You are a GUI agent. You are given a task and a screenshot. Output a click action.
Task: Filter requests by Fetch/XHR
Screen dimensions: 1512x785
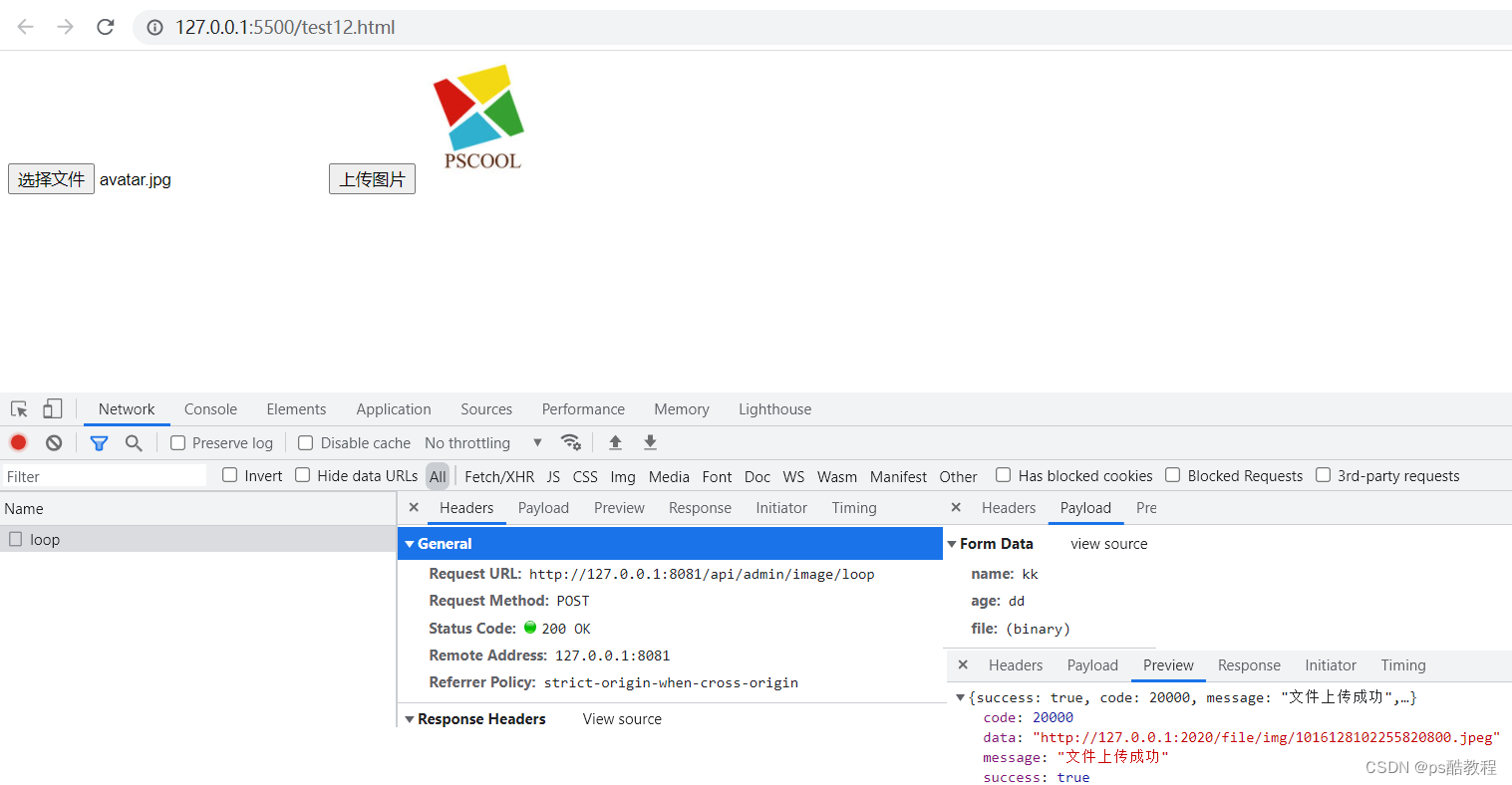(x=499, y=477)
